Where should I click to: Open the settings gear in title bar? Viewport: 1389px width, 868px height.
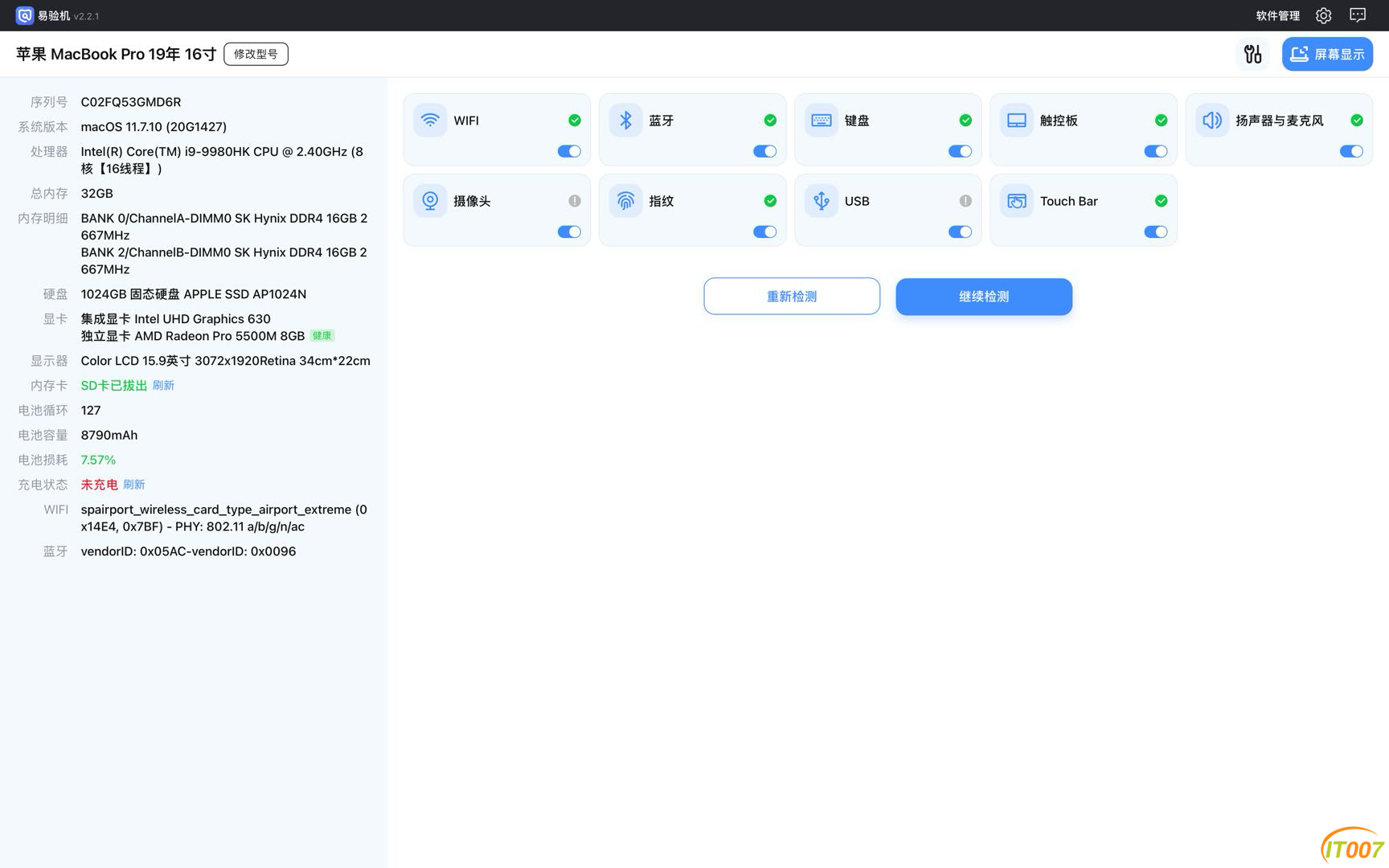coord(1323,15)
